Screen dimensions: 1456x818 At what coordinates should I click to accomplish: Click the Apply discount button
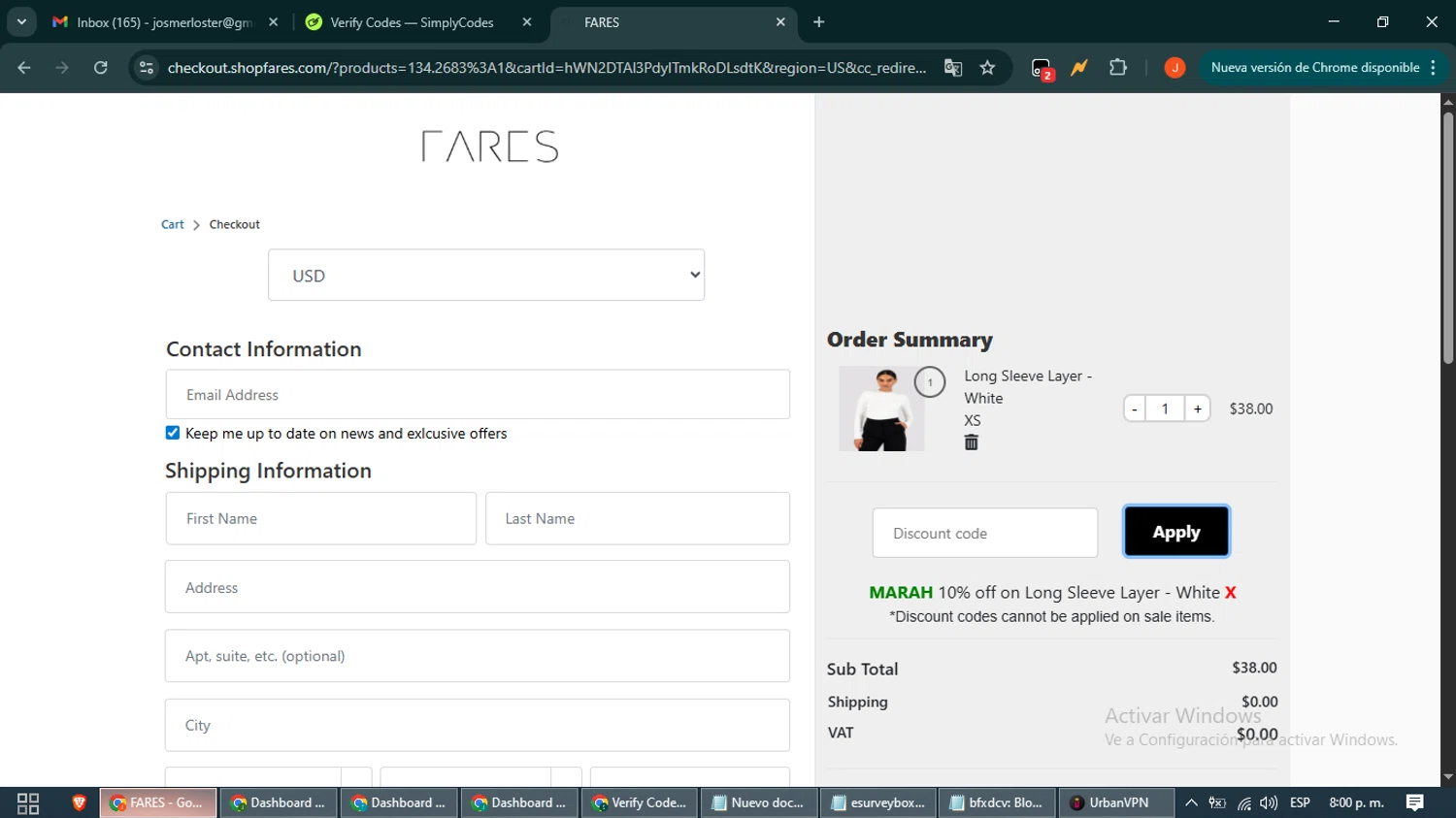1176,532
